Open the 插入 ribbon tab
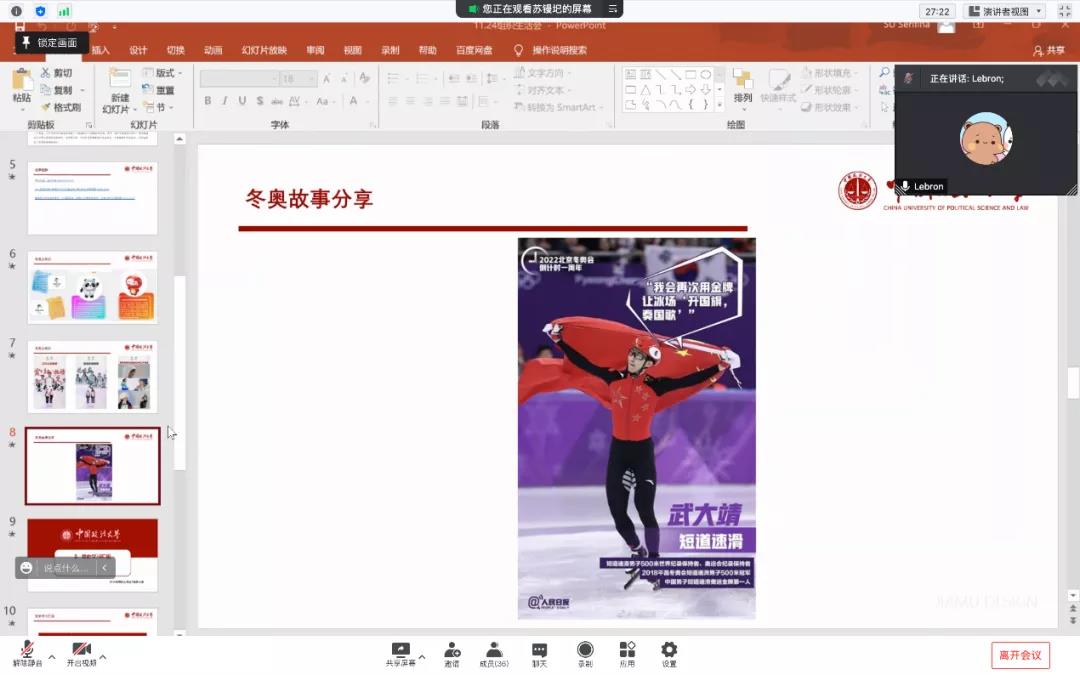Screen dimensions: 1080x675 [x=101, y=50]
